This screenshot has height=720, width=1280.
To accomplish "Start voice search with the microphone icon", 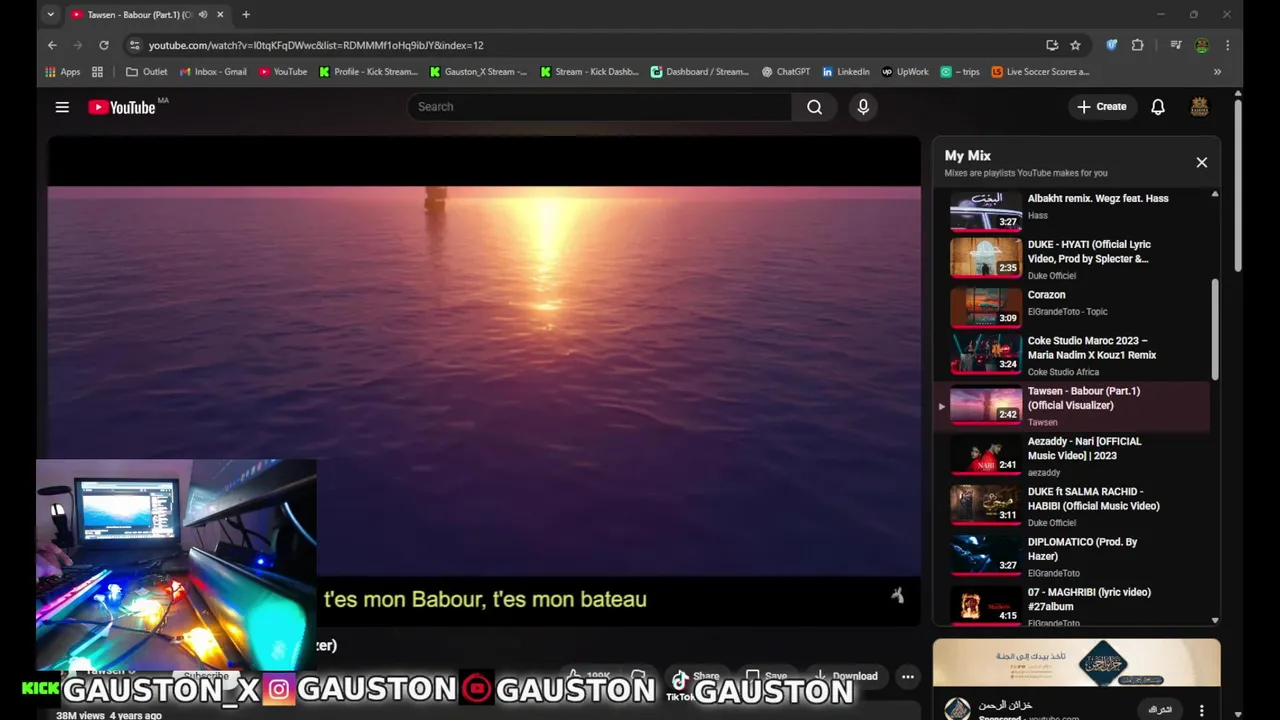I will pos(863,107).
